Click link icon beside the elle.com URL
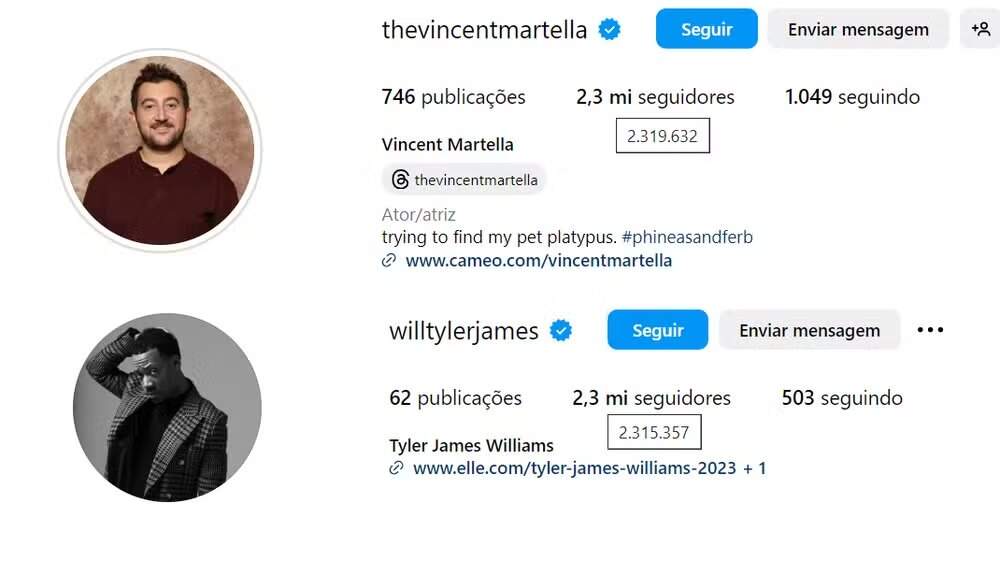 (396, 468)
